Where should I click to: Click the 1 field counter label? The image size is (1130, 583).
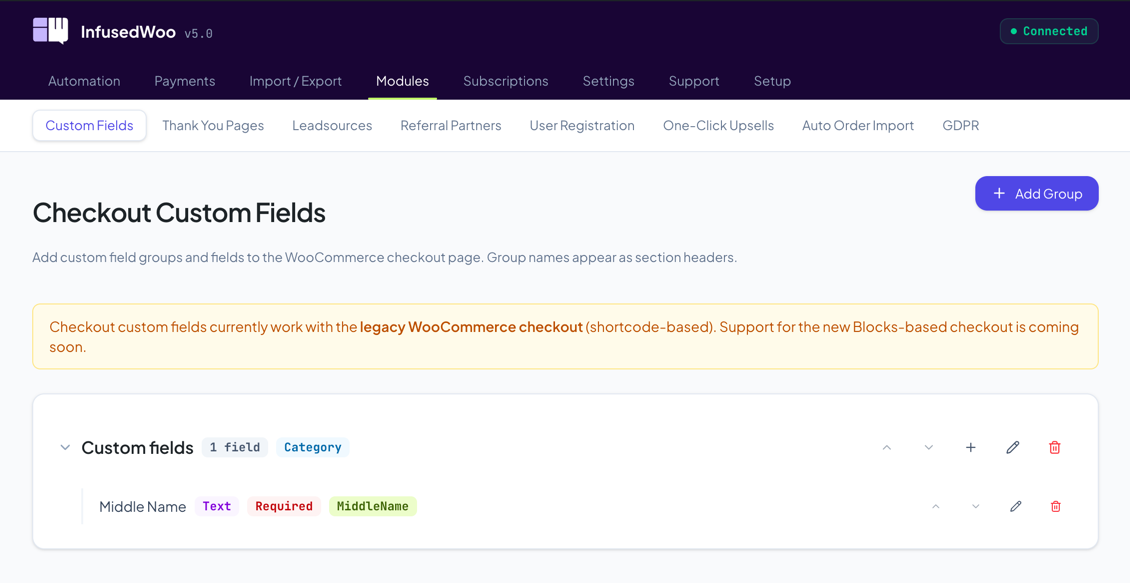(x=235, y=447)
